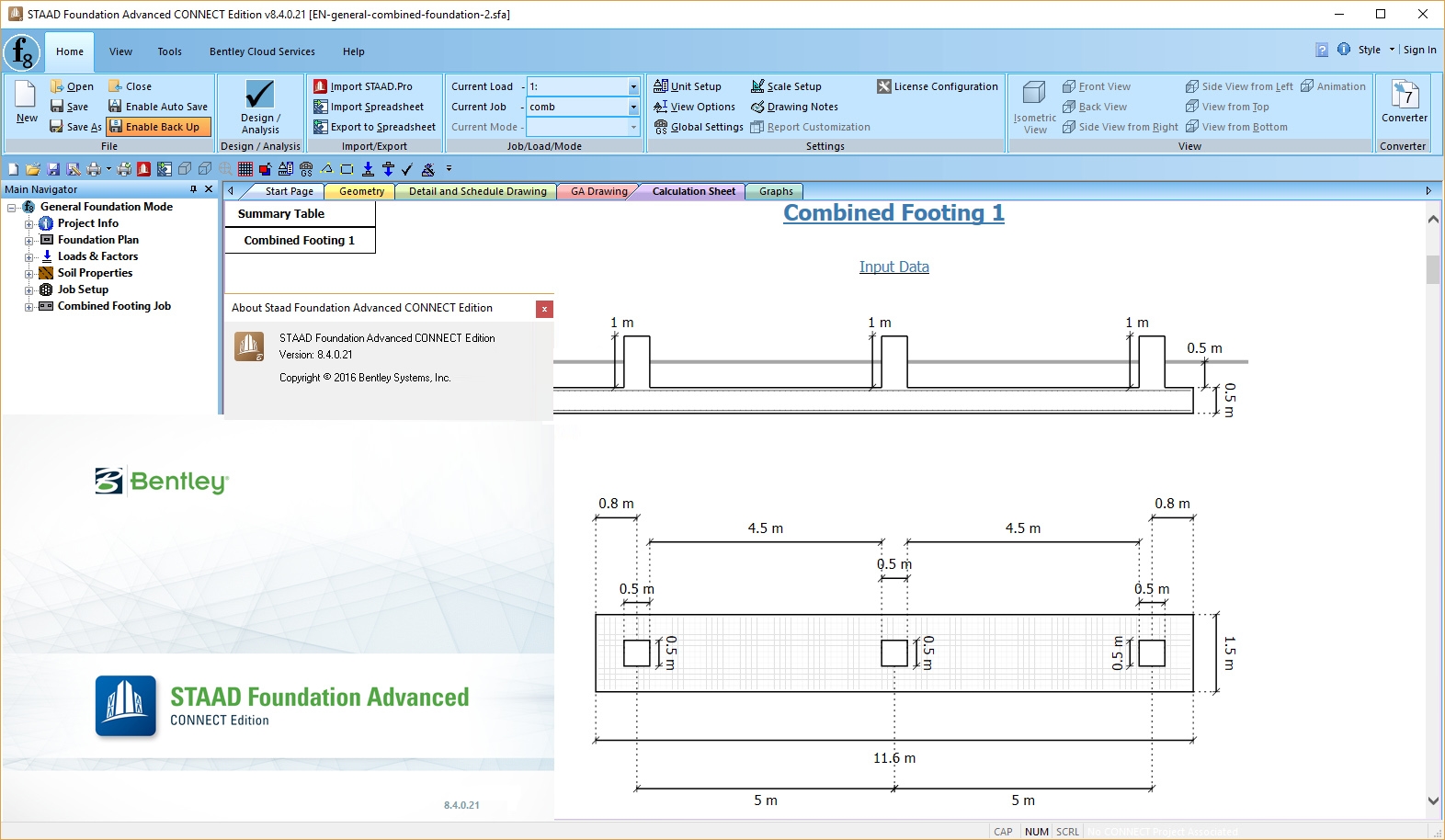The height and width of the screenshot is (840, 1445).
Task: Click the tab strip left scroll arrow
Action: pyautogui.click(x=231, y=191)
